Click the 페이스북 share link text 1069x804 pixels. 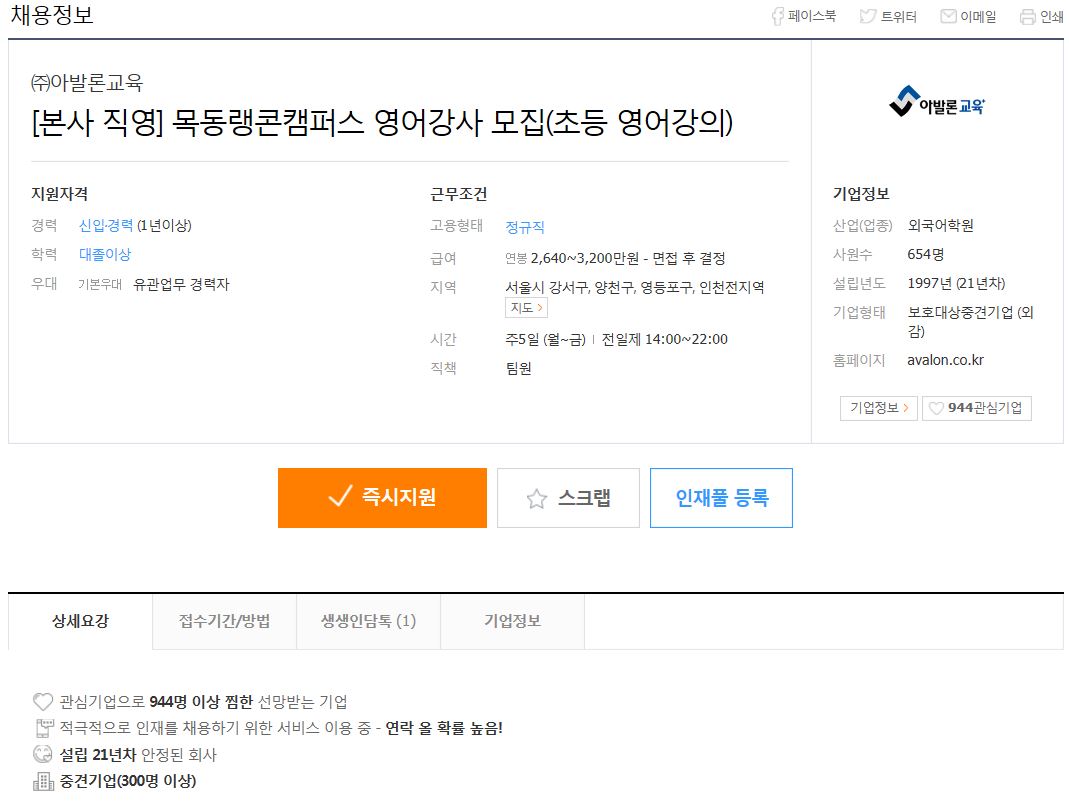[x=812, y=16]
